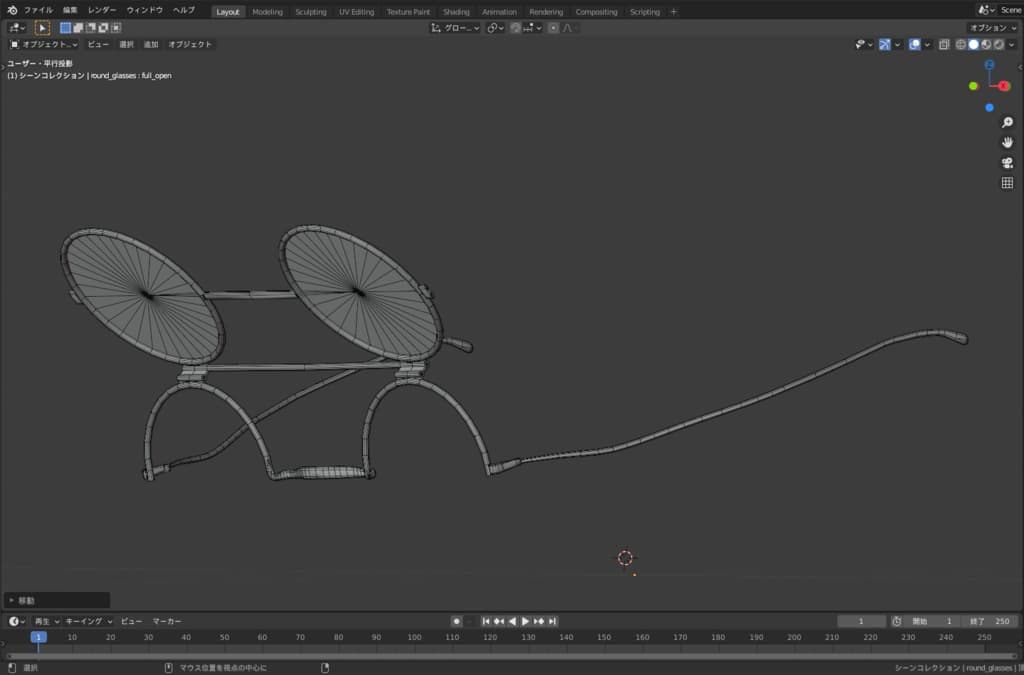Open the pivot point dropdown

[496, 28]
